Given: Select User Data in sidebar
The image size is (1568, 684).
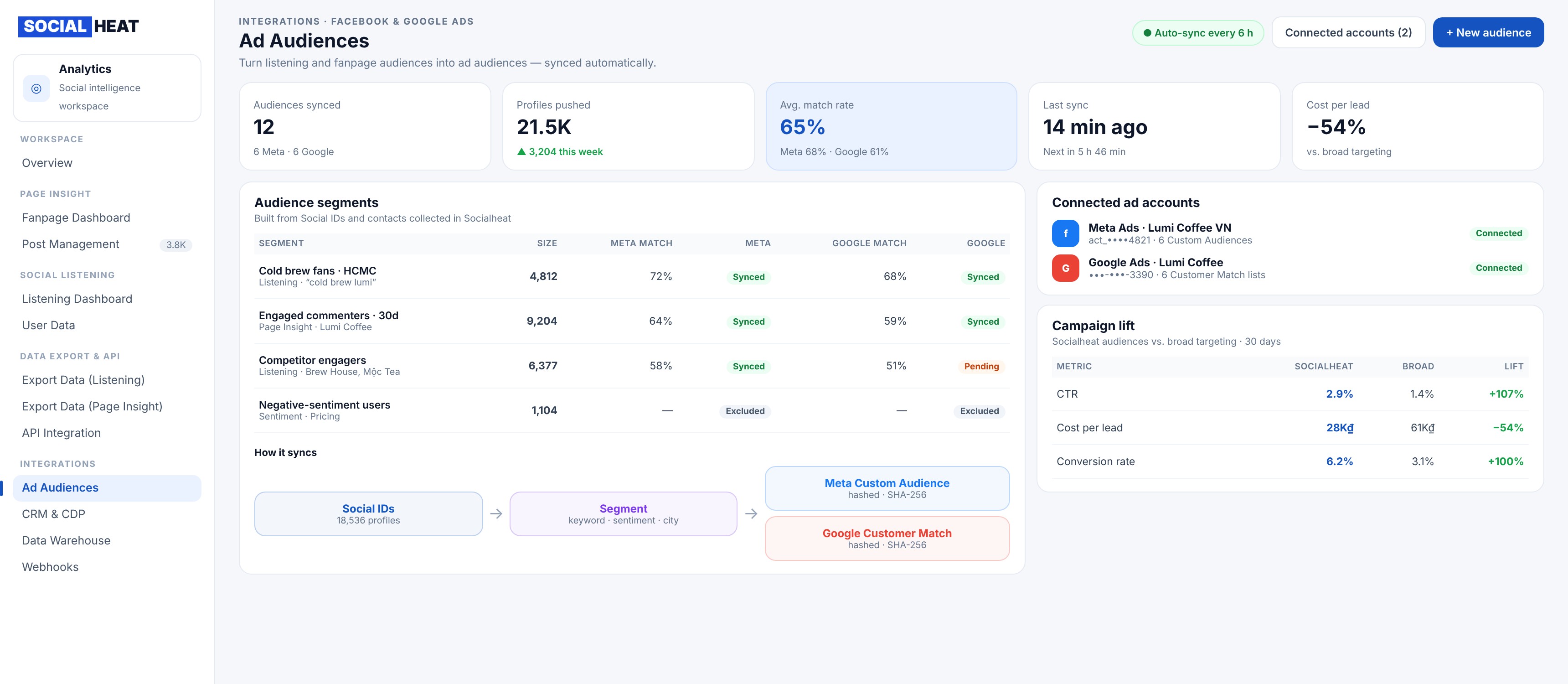Looking at the screenshot, I should click(107, 325).
